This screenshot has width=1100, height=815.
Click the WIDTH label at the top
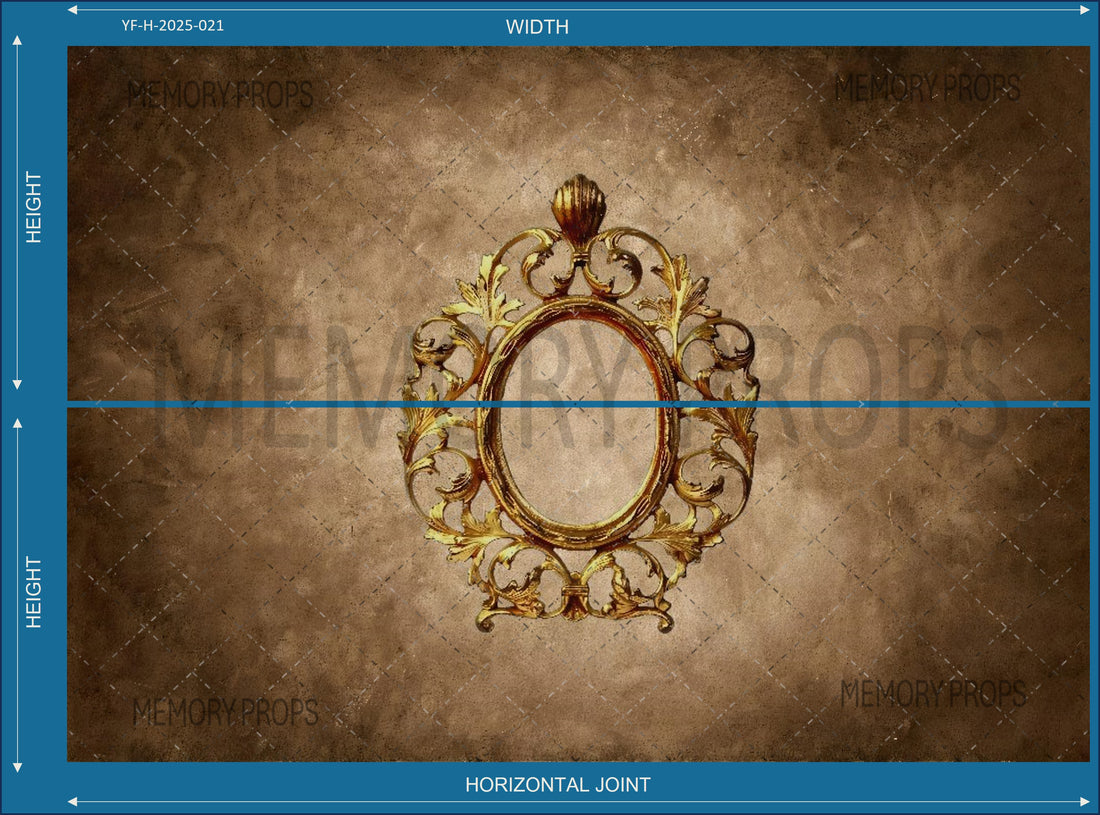(537, 27)
